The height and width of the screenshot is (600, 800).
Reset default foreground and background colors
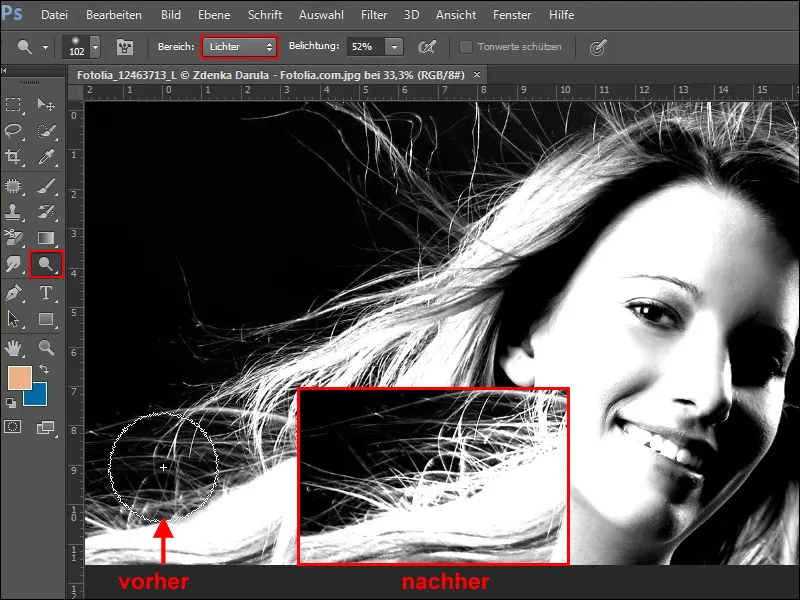pos(11,403)
